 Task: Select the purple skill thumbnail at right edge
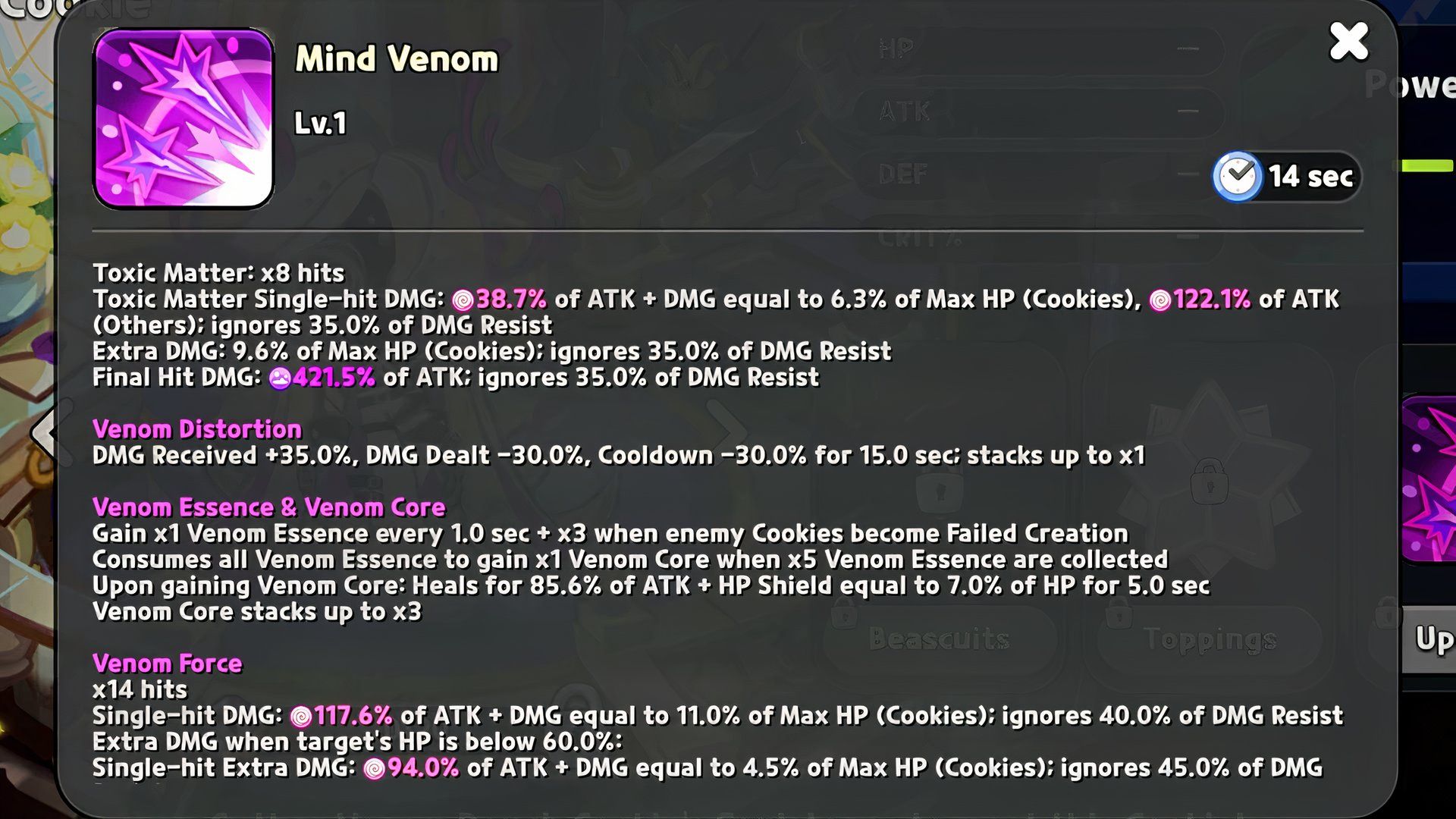(1429, 479)
